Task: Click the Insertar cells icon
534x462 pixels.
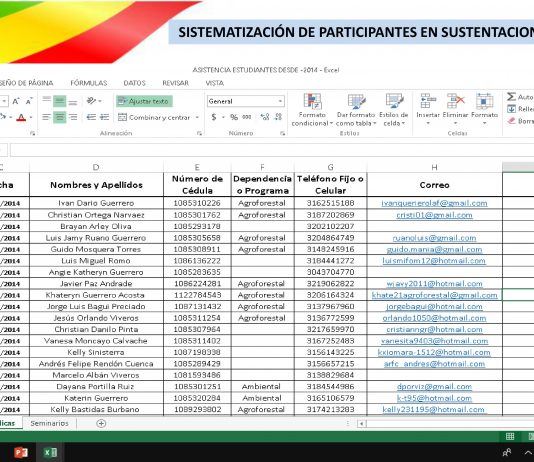Action: (x=428, y=101)
